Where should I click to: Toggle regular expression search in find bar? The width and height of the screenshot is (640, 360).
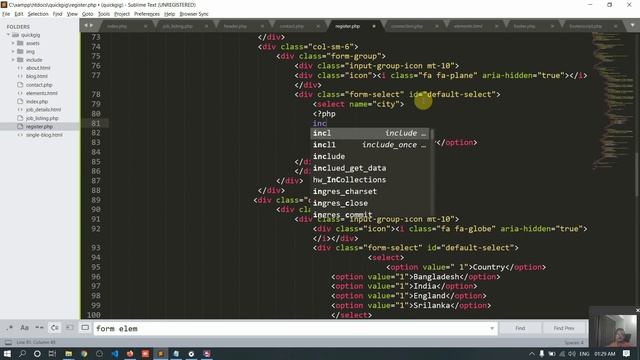coord(9,328)
